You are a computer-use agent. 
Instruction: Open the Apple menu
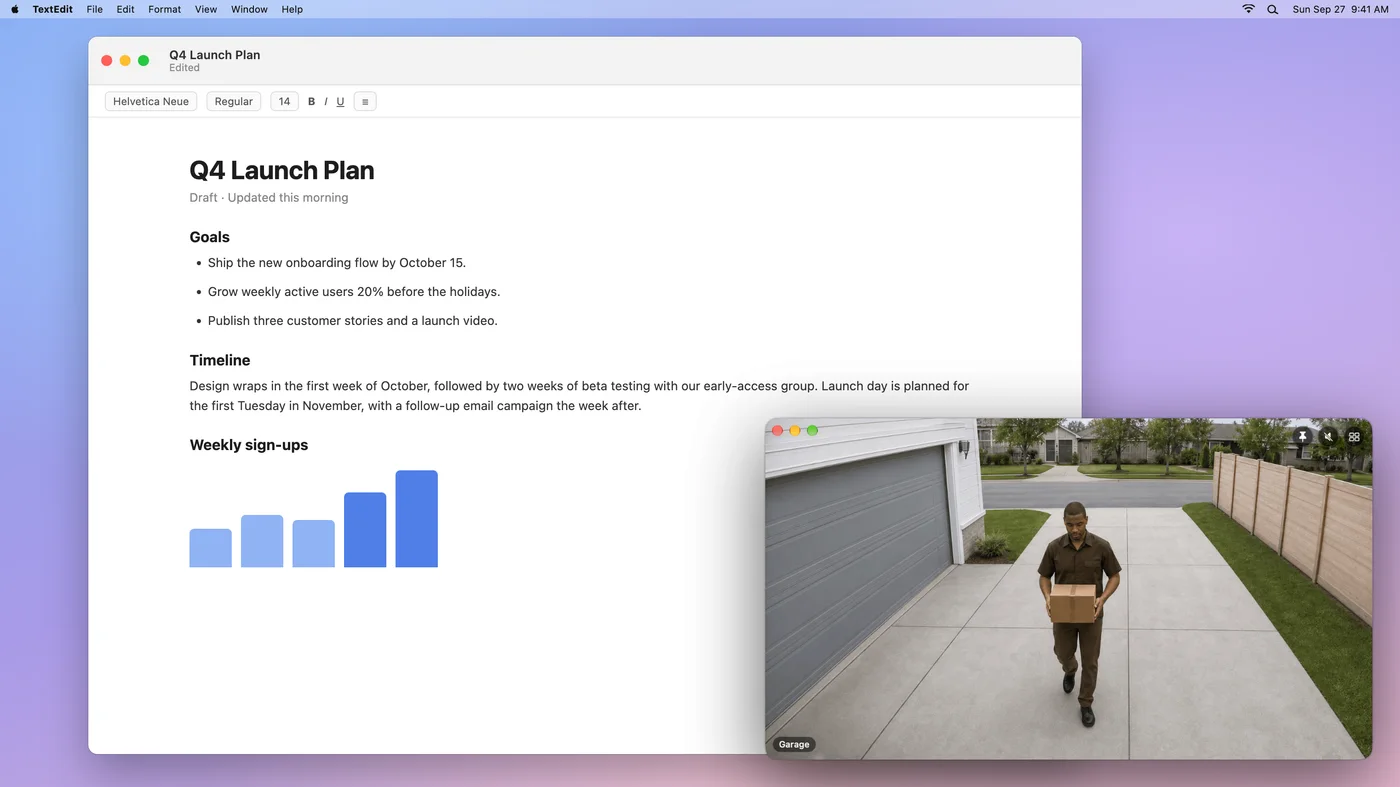(15, 9)
